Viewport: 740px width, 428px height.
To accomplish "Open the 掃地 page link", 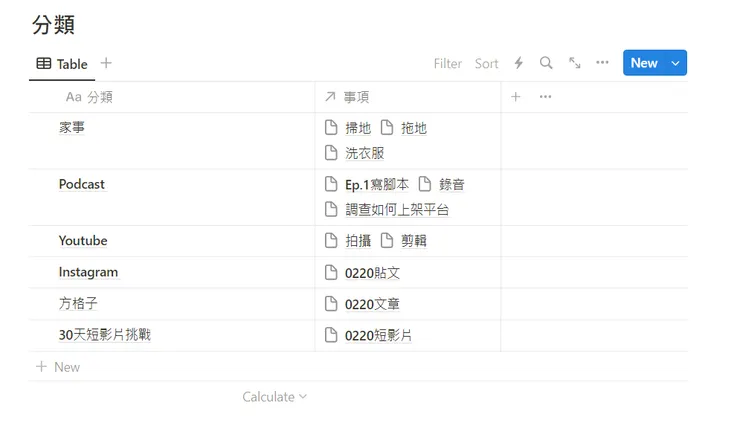I will 357,128.
